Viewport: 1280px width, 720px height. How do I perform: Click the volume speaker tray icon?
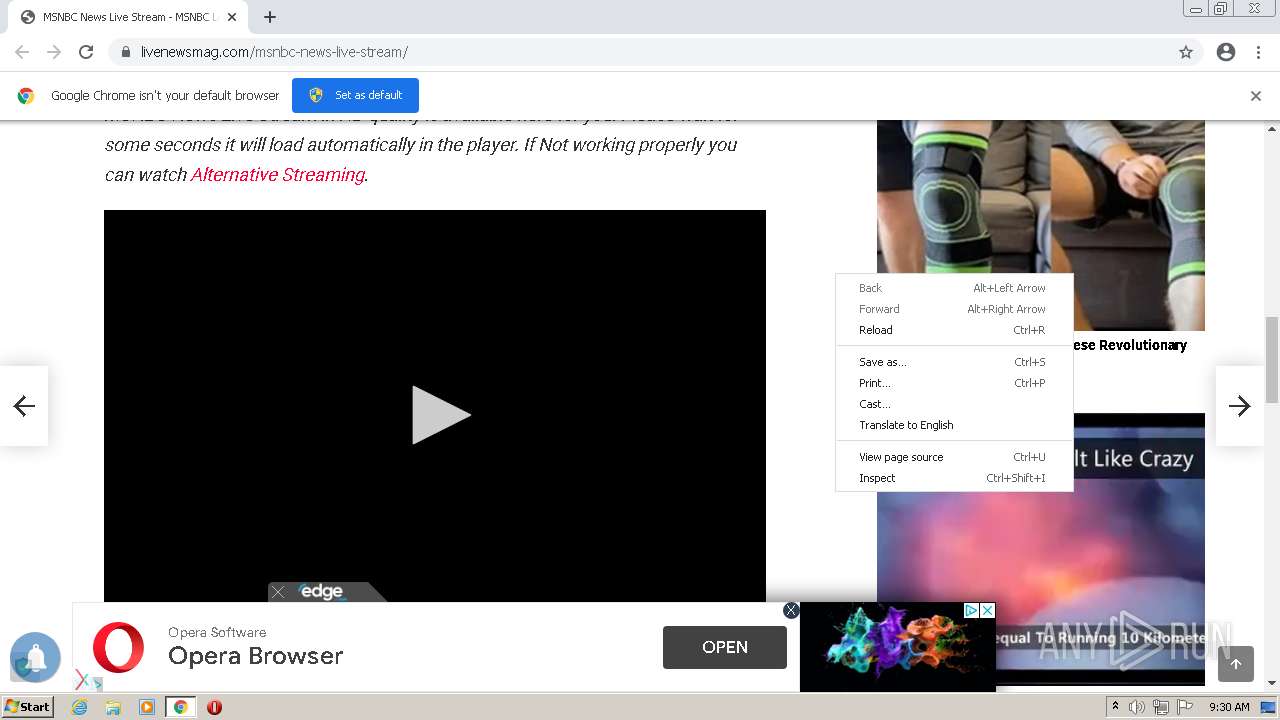(1137, 707)
